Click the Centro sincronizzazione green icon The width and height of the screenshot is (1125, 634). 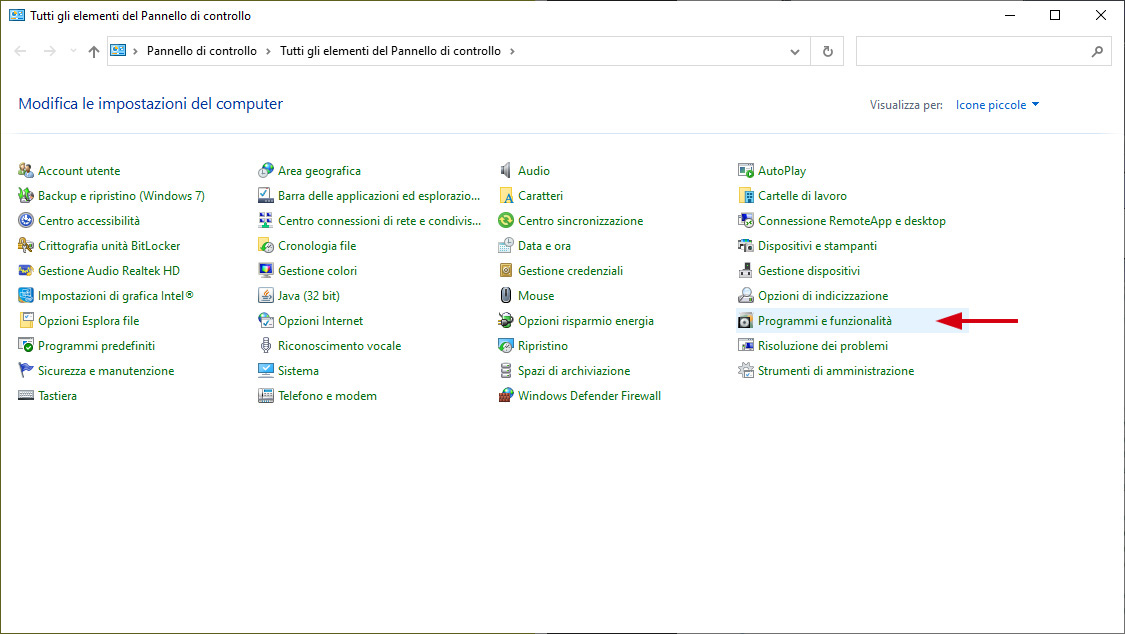click(506, 221)
